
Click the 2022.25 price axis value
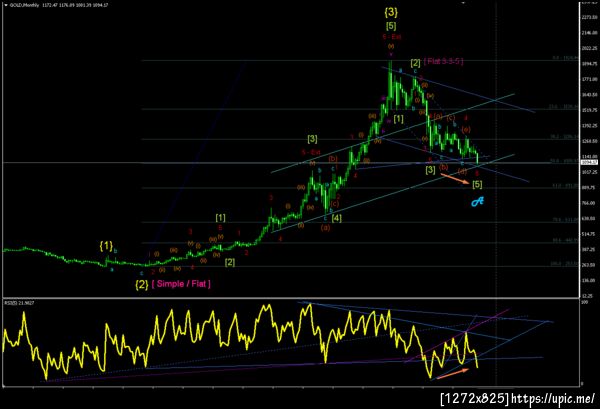click(x=589, y=48)
